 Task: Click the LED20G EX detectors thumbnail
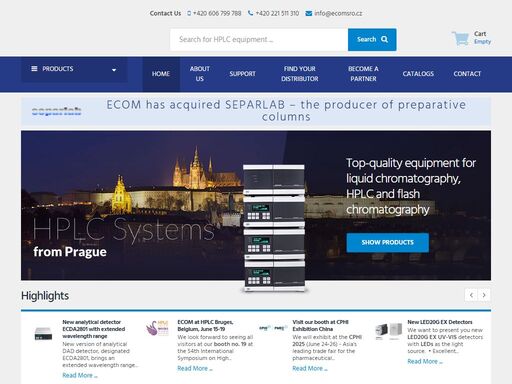(x=389, y=331)
